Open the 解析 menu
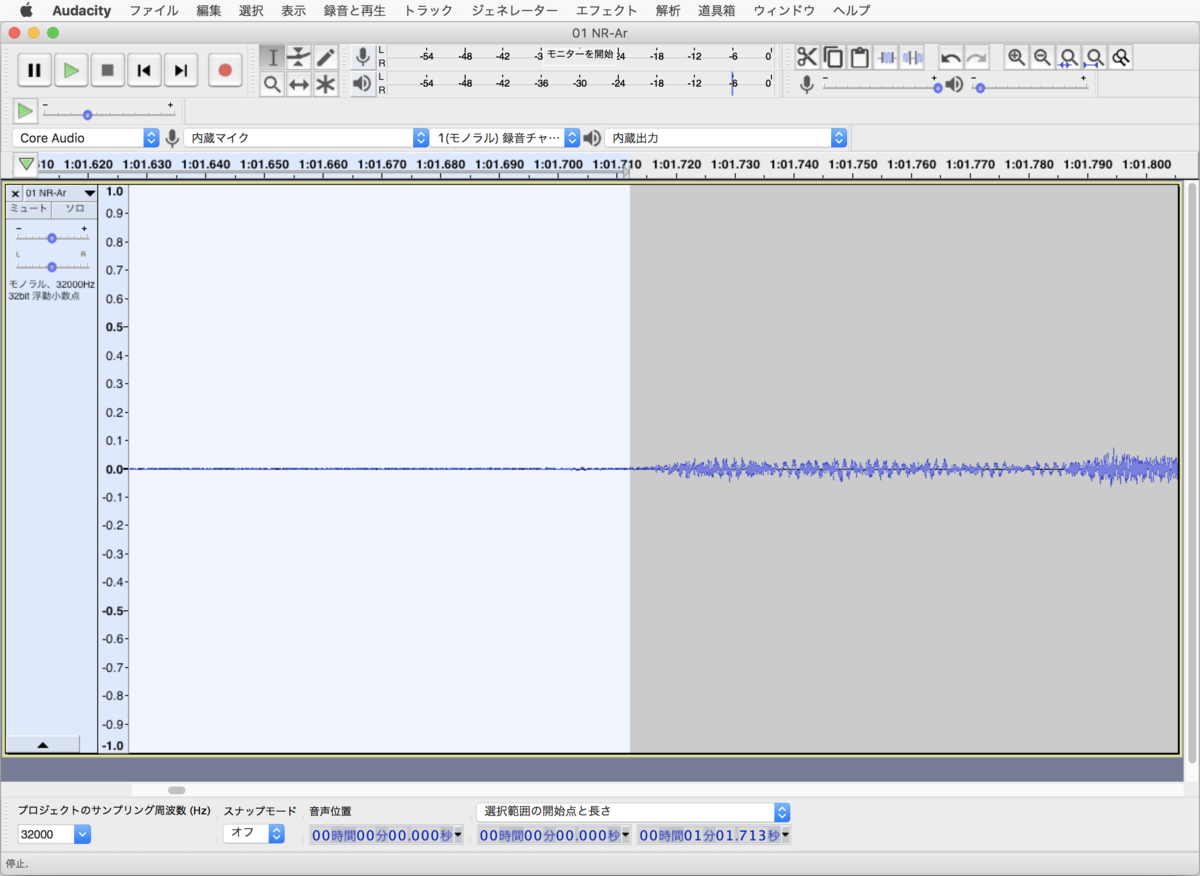This screenshot has width=1200, height=876. click(668, 11)
